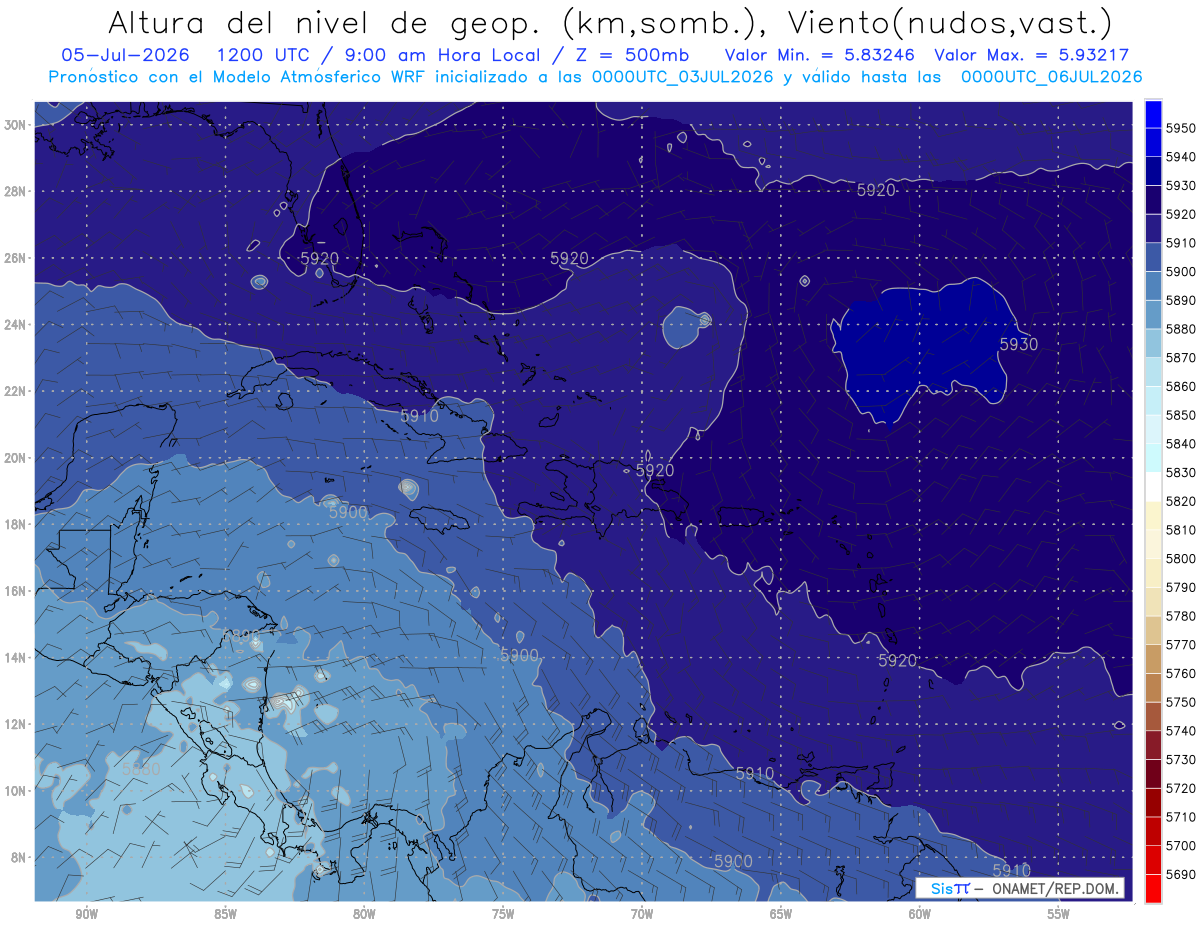Click the valid-until time "0000UTC_06JUL2026"
Screen dimensions: 1200x927
click(1051, 76)
